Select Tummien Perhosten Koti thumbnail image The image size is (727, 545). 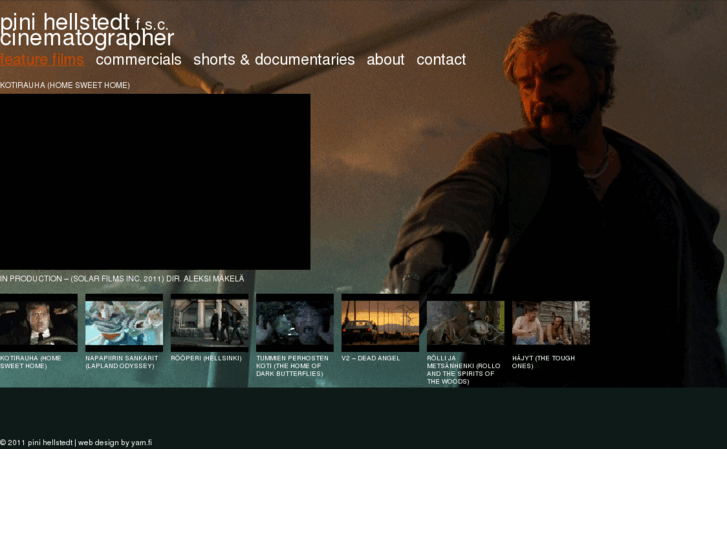coord(295,323)
